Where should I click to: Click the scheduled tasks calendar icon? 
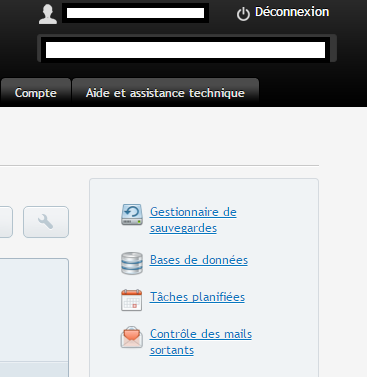coord(132,300)
